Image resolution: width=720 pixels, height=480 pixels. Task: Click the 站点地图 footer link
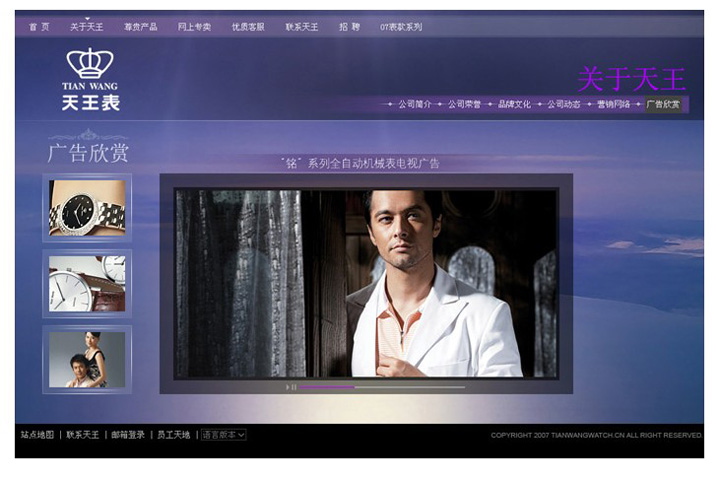click(38, 435)
